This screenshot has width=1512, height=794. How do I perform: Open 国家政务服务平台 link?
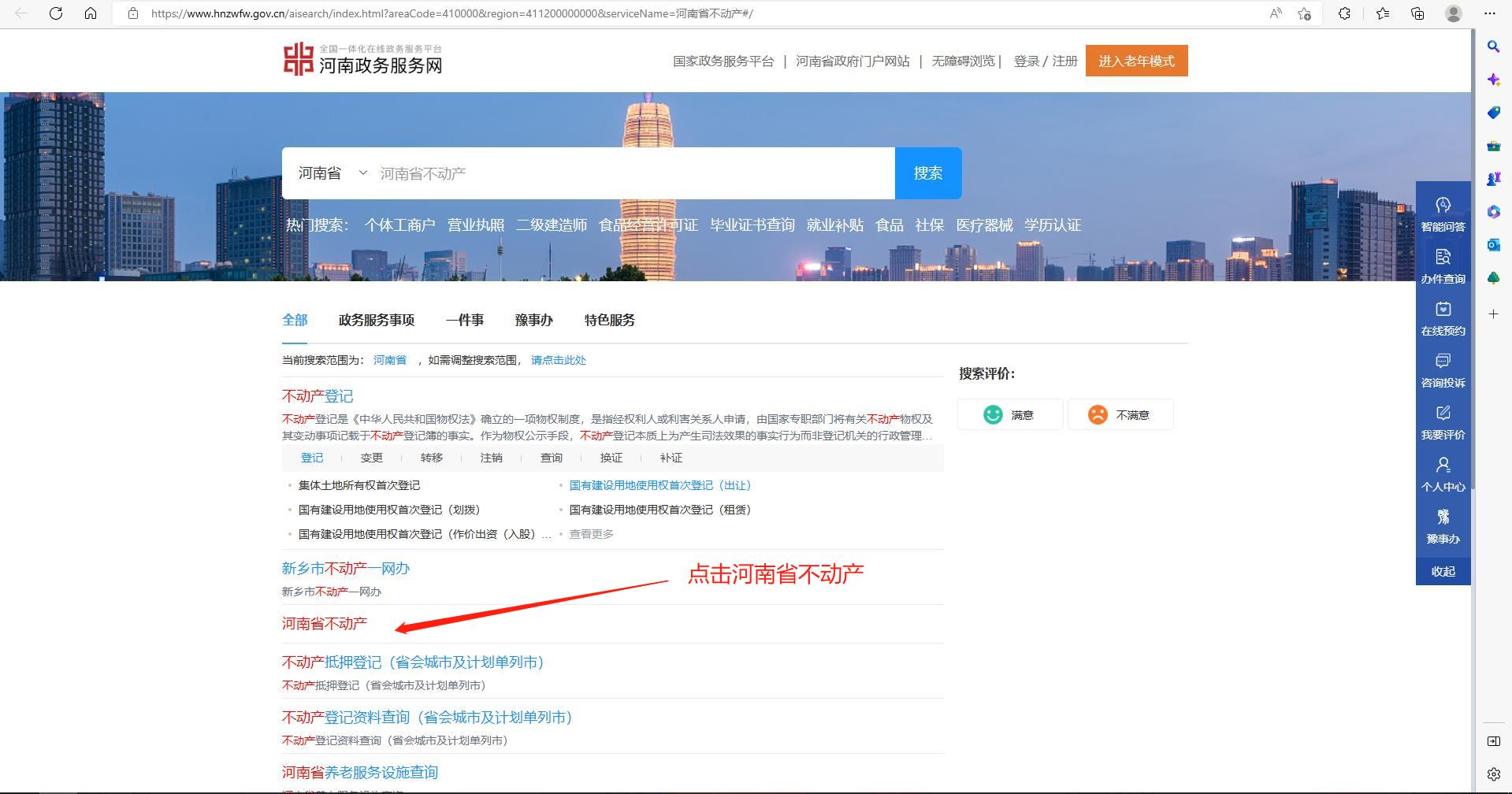pyautogui.click(x=723, y=61)
